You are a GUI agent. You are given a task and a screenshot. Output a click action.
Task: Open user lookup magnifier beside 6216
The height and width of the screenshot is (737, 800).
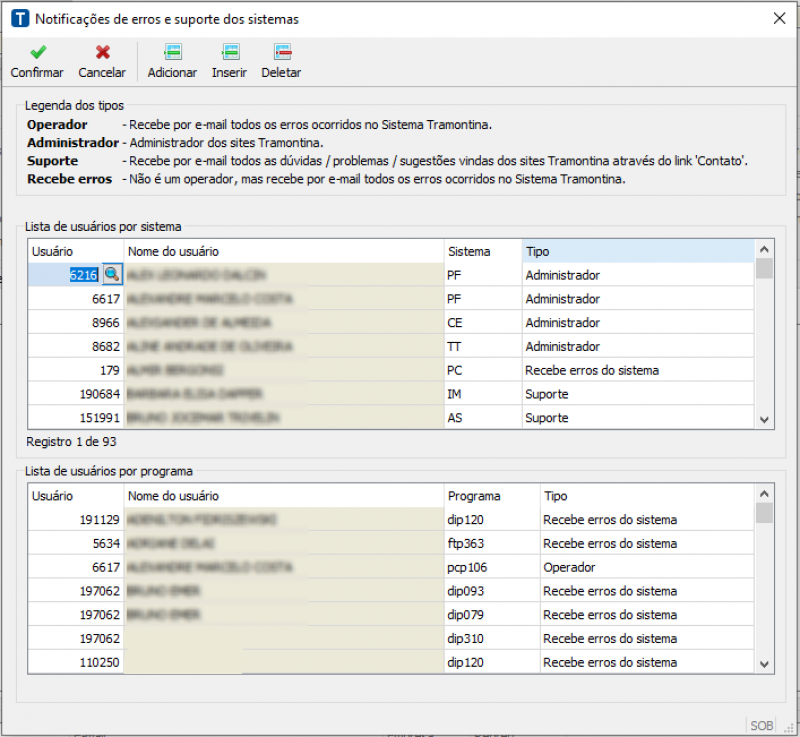(111, 275)
